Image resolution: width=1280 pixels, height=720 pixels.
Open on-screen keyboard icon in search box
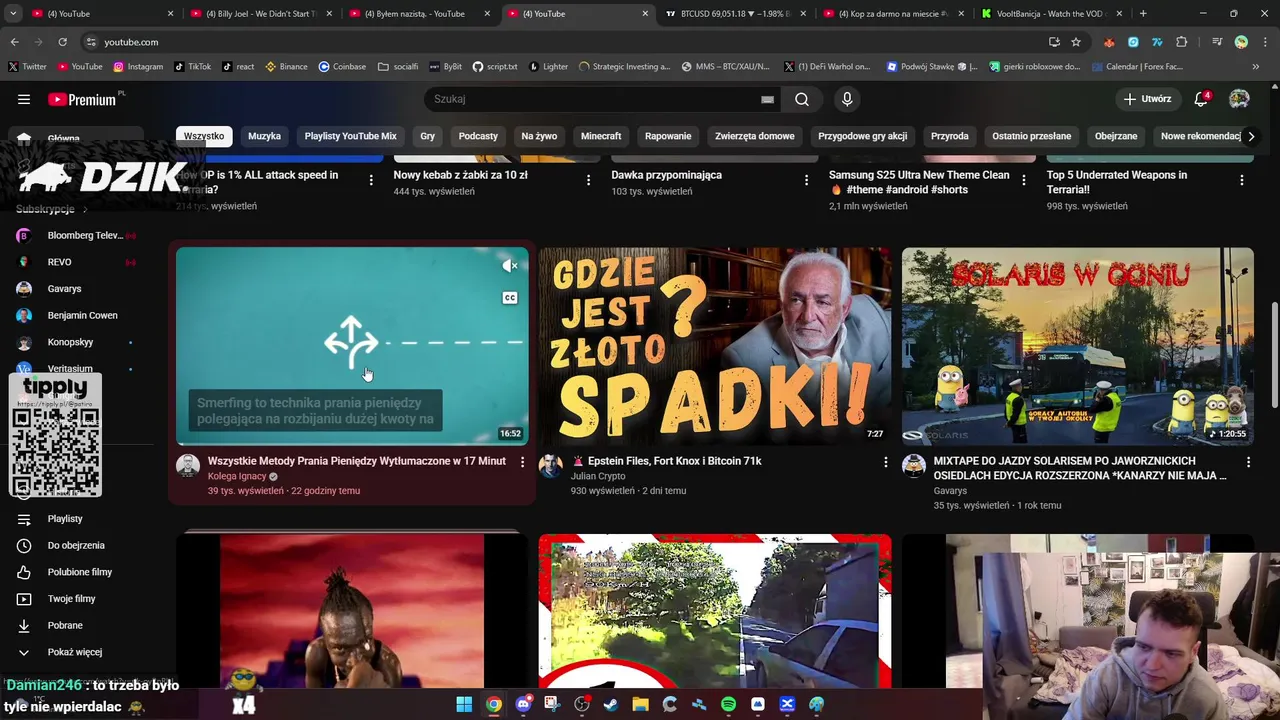pyautogui.click(x=767, y=99)
